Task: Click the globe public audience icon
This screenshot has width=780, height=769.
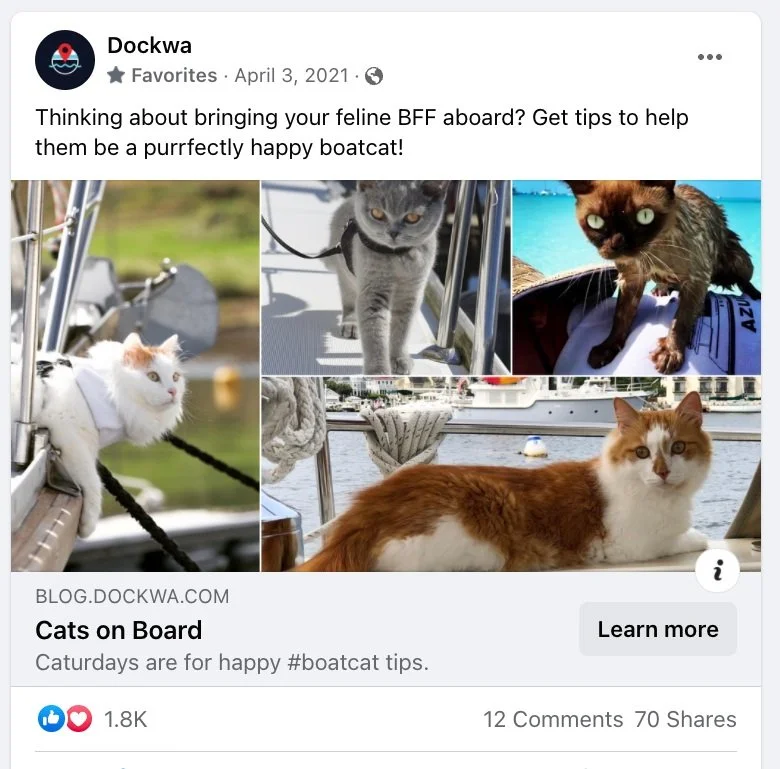Action: (x=374, y=76)
